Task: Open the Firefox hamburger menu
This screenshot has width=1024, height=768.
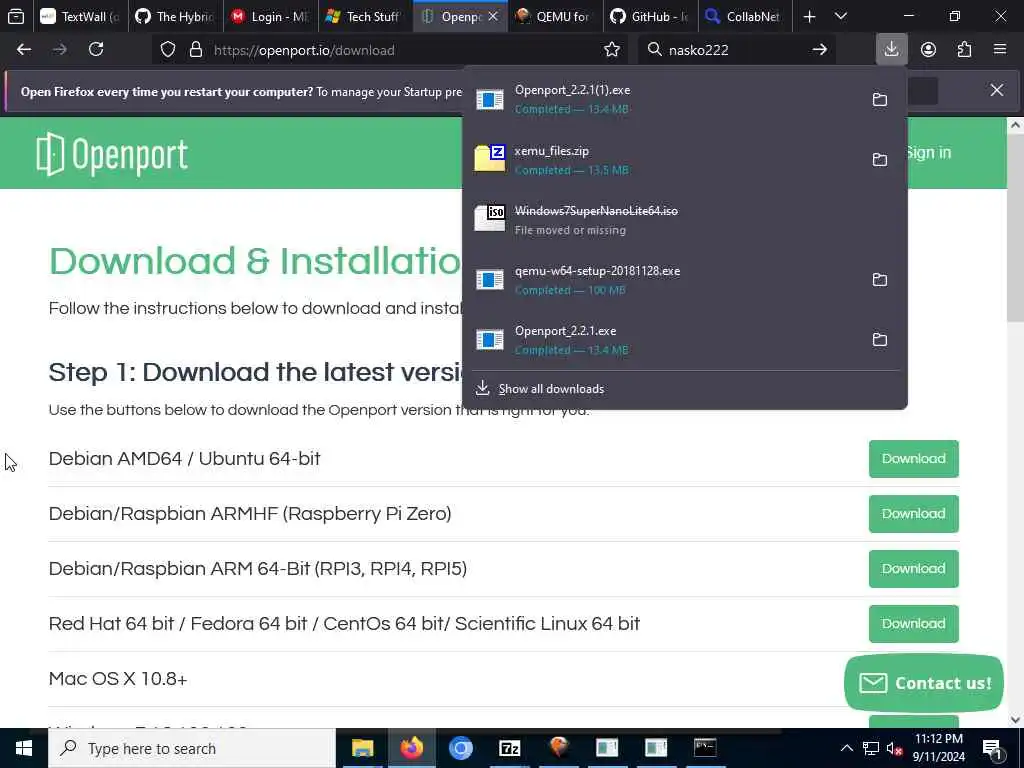Action: click(x=999, y=50)
